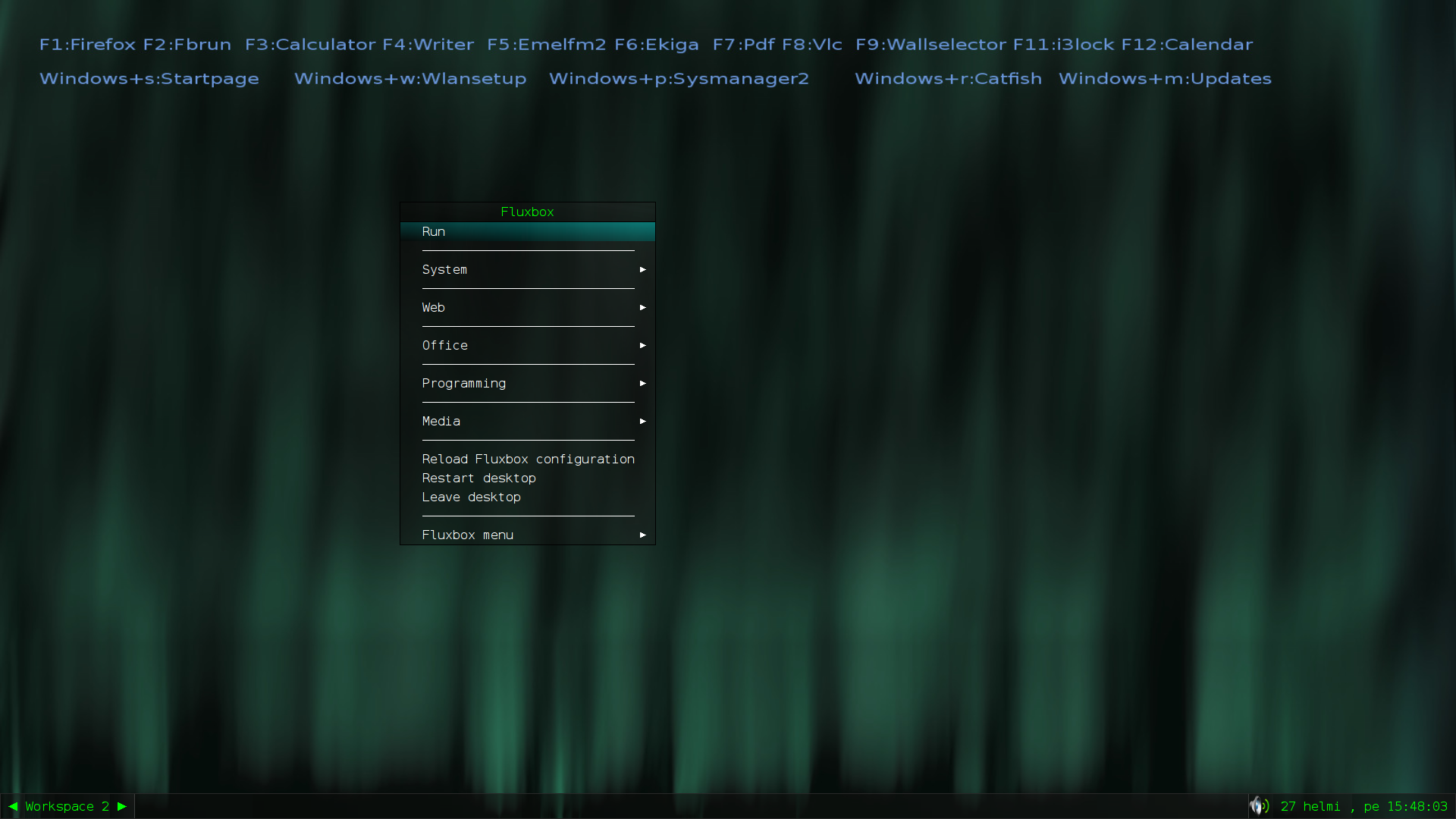Click the F2:Fbrun shortcut hint
The height and width of the screenshot is (819, 1456).
187,45
